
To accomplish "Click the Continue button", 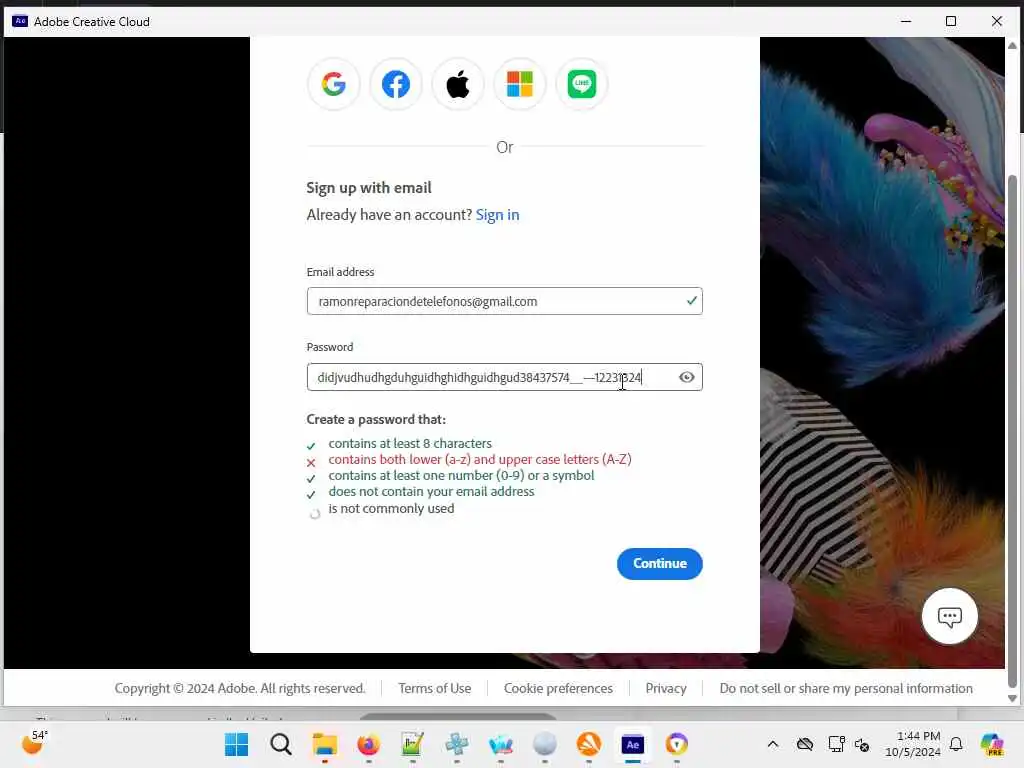I will 660,564.
